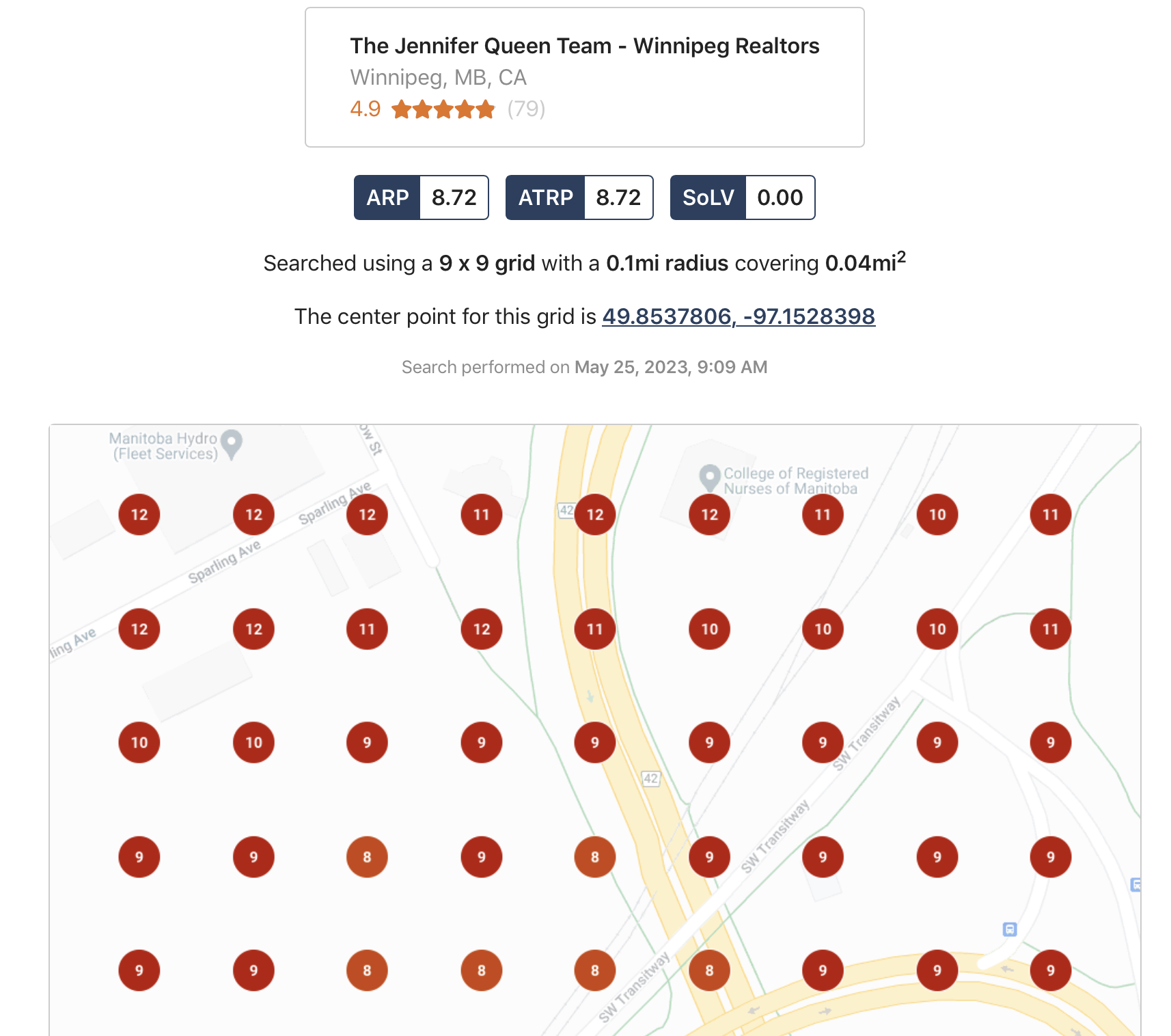
Task: Click the blue transit stop icon near the bottom right of the map
Action: pyautogui.click(x=1010, y=929)
